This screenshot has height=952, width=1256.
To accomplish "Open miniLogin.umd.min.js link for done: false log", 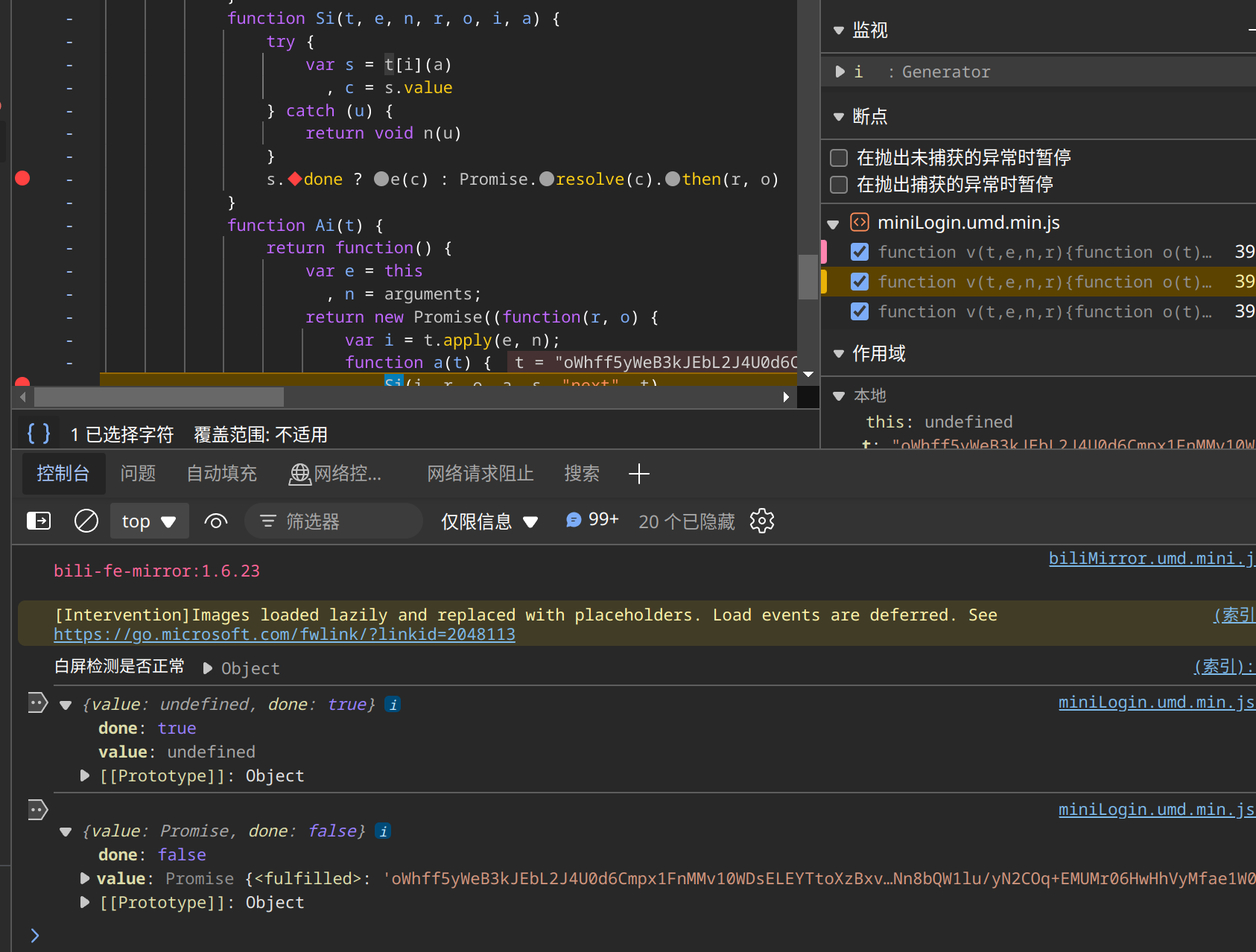I will [x=1157, y=809].
